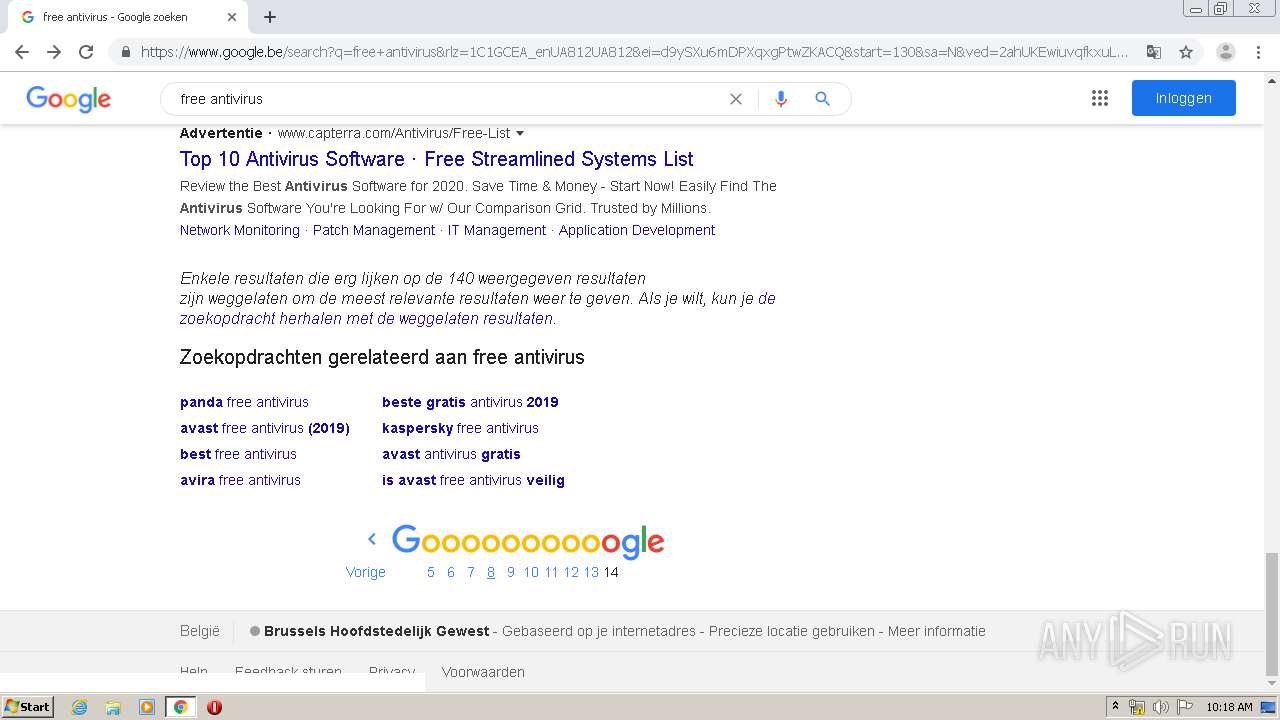Search related: panda free antivirus

click(x=244, y=402)
